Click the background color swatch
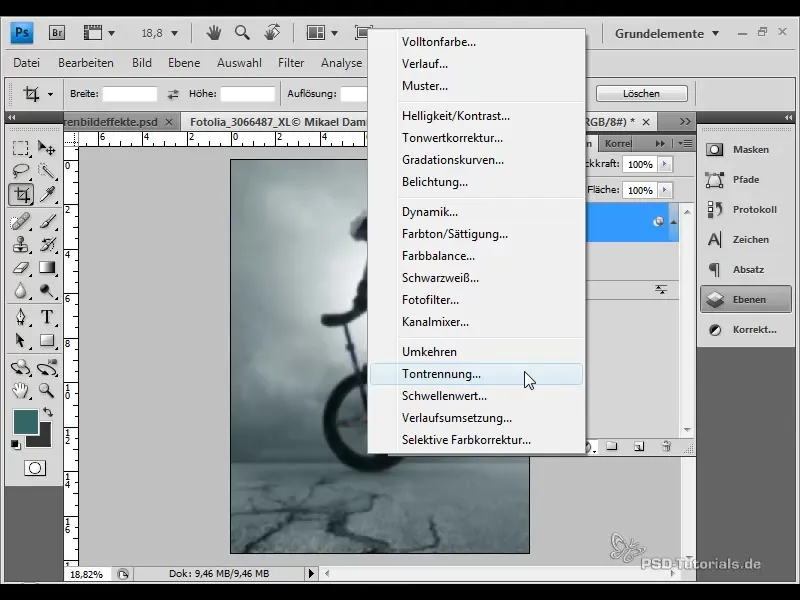This screenshot has height=600, width=800. click(x=45, y=440)
